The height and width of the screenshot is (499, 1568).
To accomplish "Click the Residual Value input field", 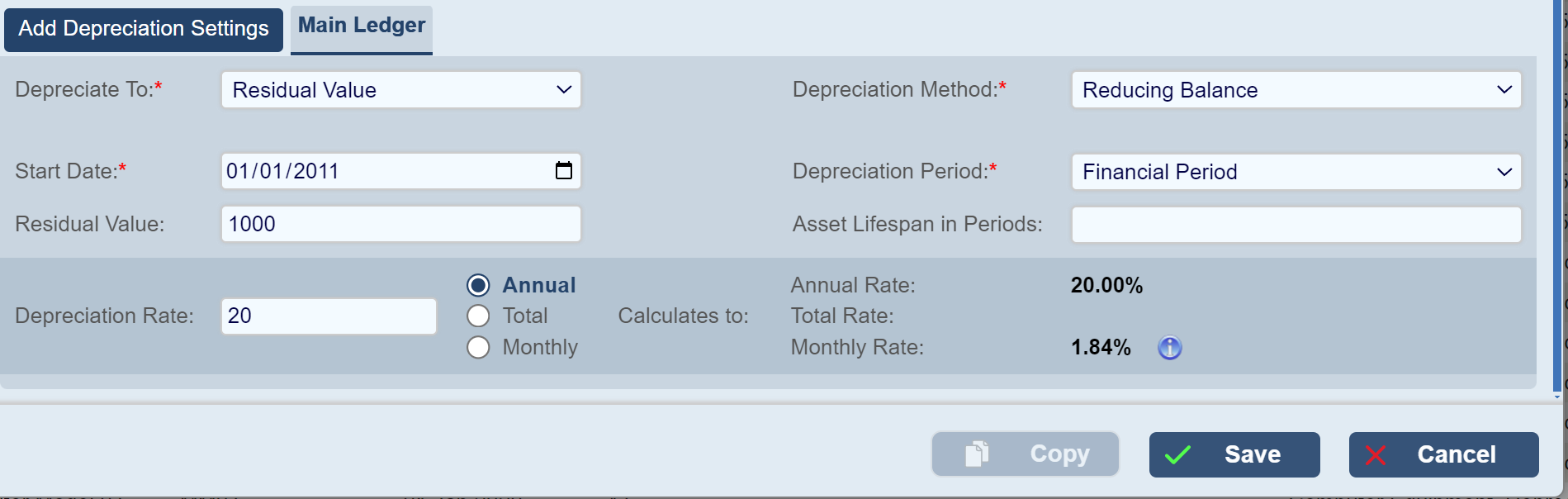I will tap(400, 224).
